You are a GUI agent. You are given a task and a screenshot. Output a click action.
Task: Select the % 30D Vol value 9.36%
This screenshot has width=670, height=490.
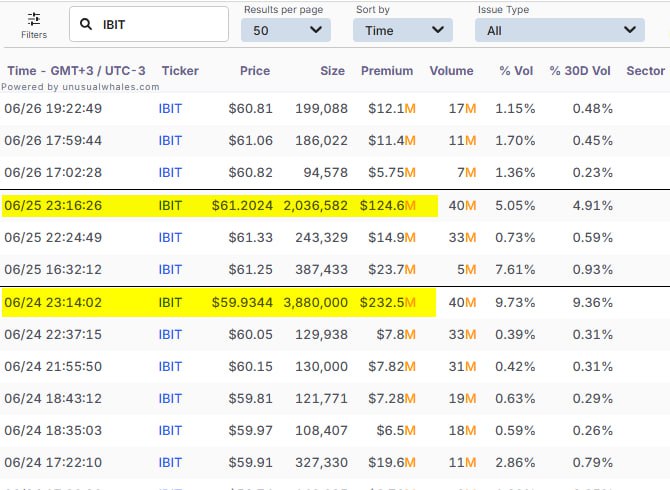pos(593,302)
